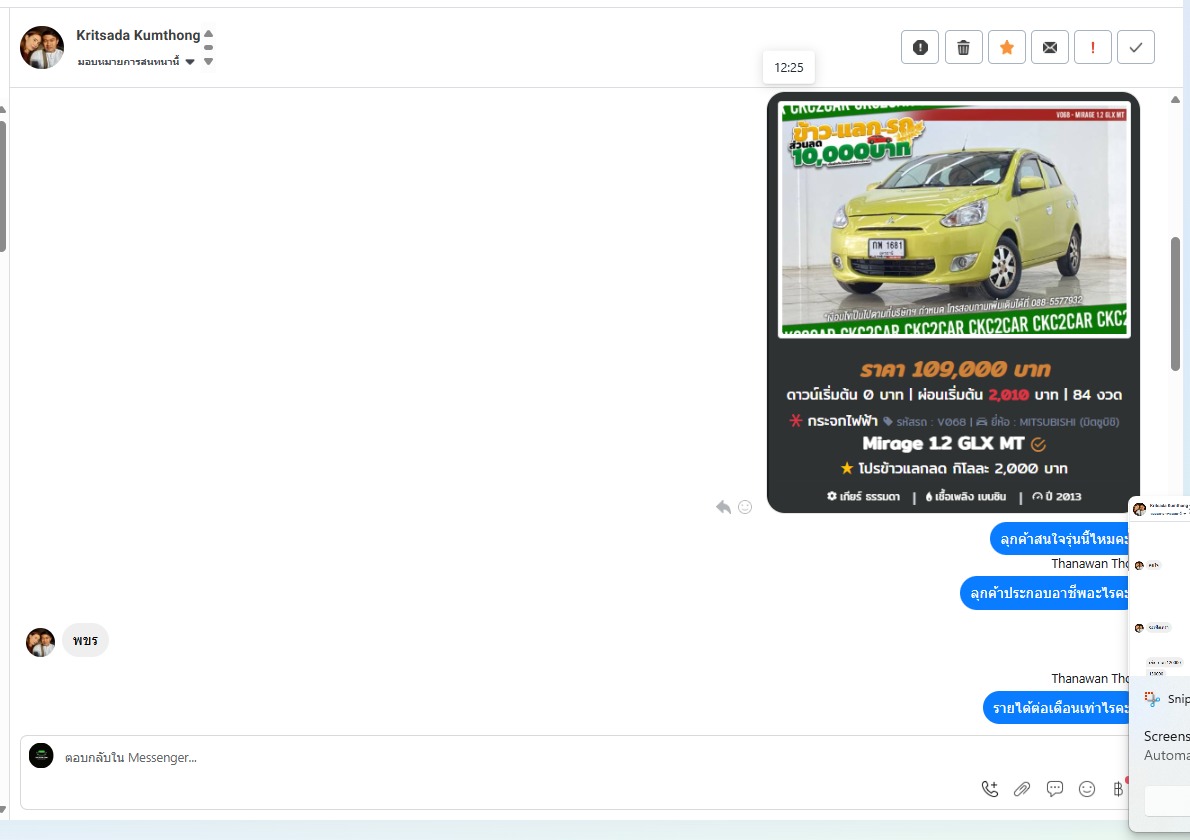
Task: Open emoji picker in reply box
Action: click(x=1087, y=789)
